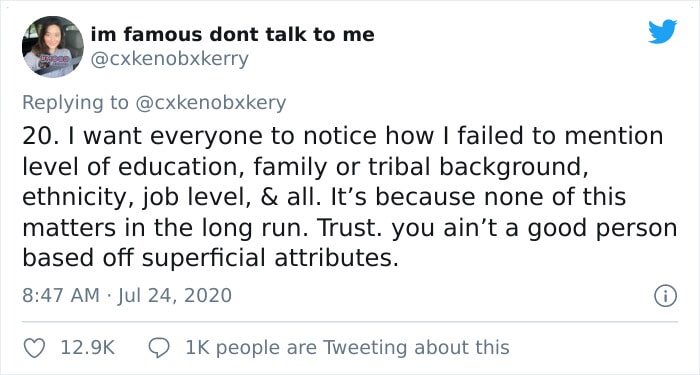Click the text 'ethnicity, job level, & all'
The image size is (700, 375).
click(172, 197)
